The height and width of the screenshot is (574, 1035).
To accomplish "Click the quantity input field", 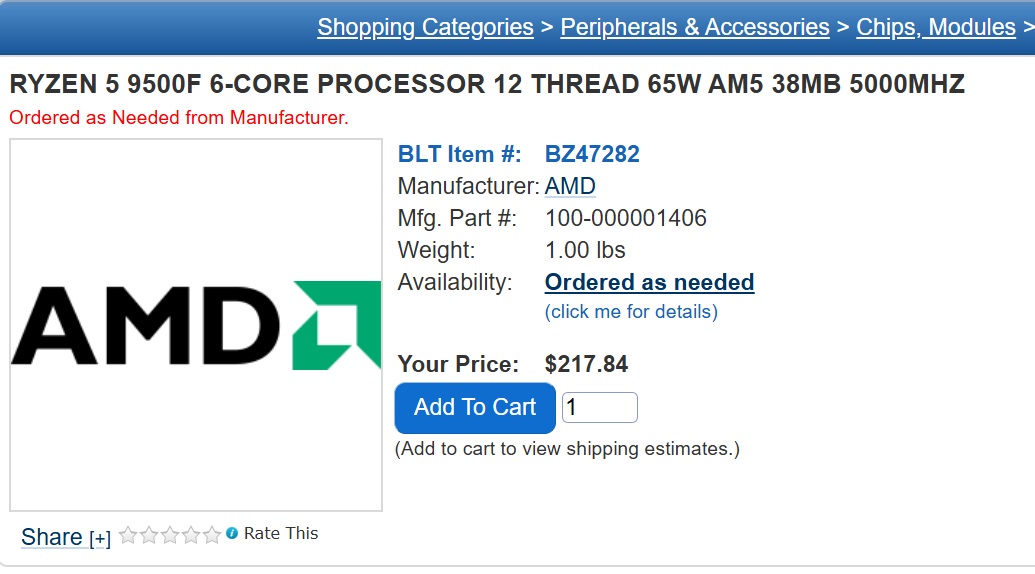I will tap(599, 407).
